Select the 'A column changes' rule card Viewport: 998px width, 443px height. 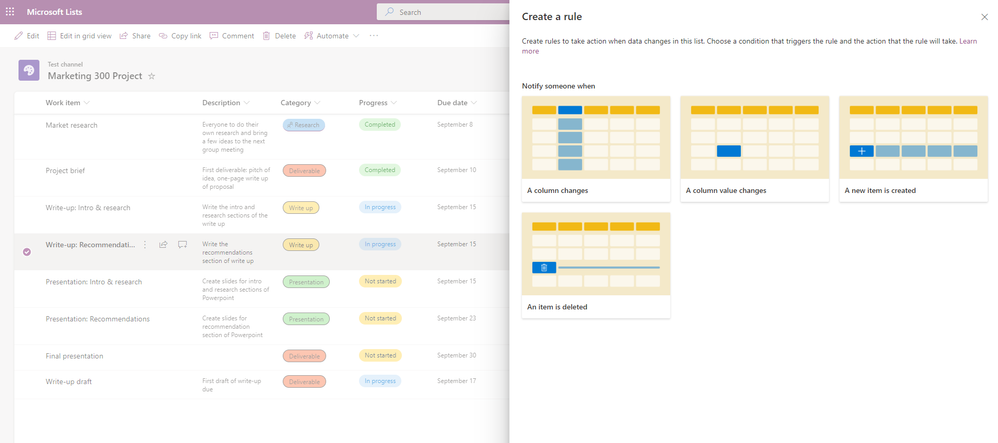[596, 148]
